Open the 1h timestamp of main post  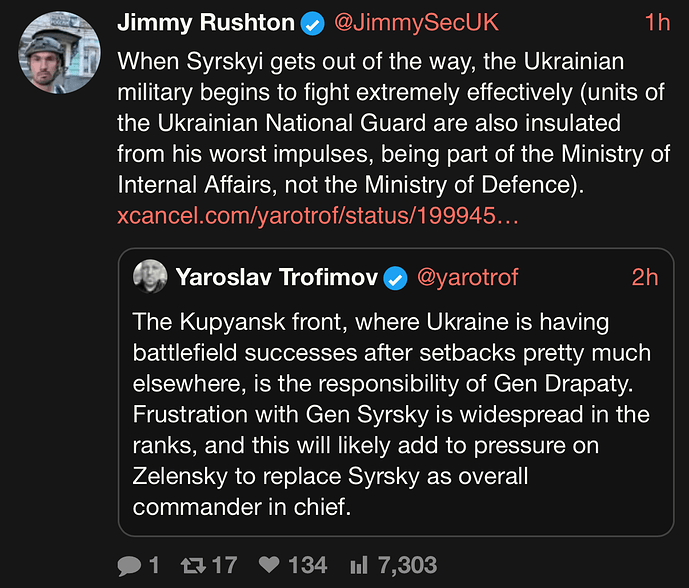pyautogui.click(x=657, y=23)
